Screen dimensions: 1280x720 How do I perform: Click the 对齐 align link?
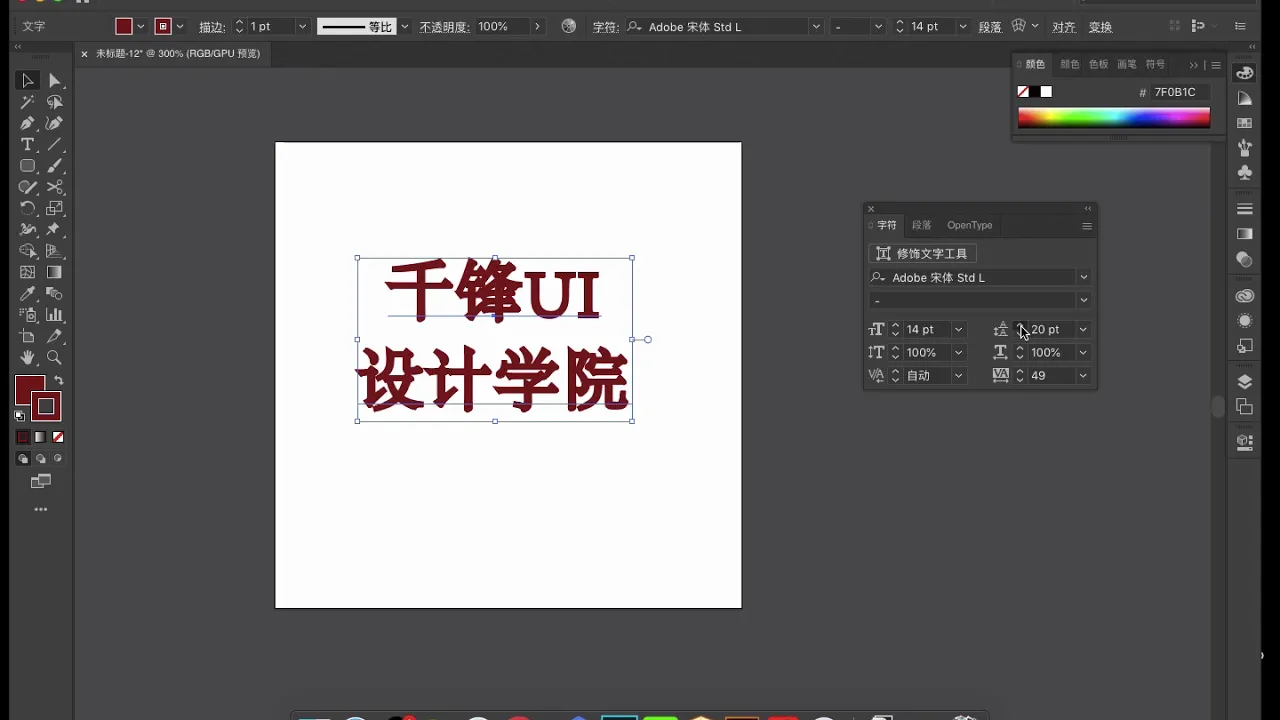1064,27
